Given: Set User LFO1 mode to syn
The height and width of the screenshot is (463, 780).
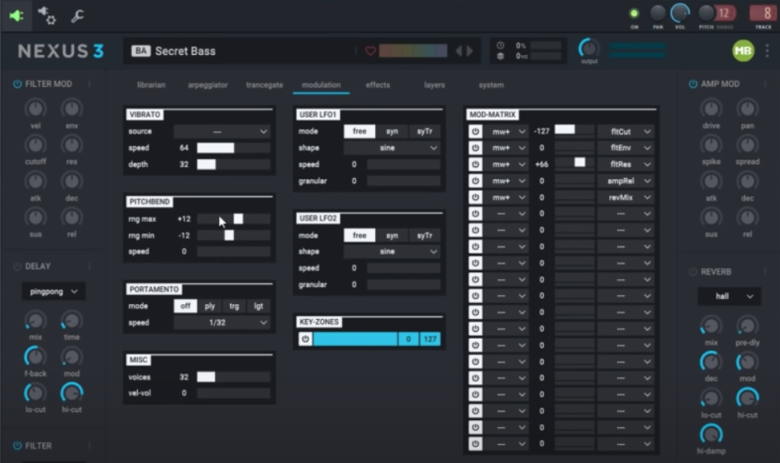Looking at the screenshot, I should [392, 132].
